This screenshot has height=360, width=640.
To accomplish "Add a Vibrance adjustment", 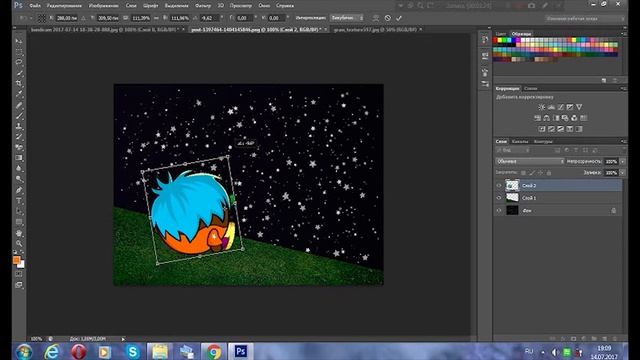I will [x=579, y=107].
